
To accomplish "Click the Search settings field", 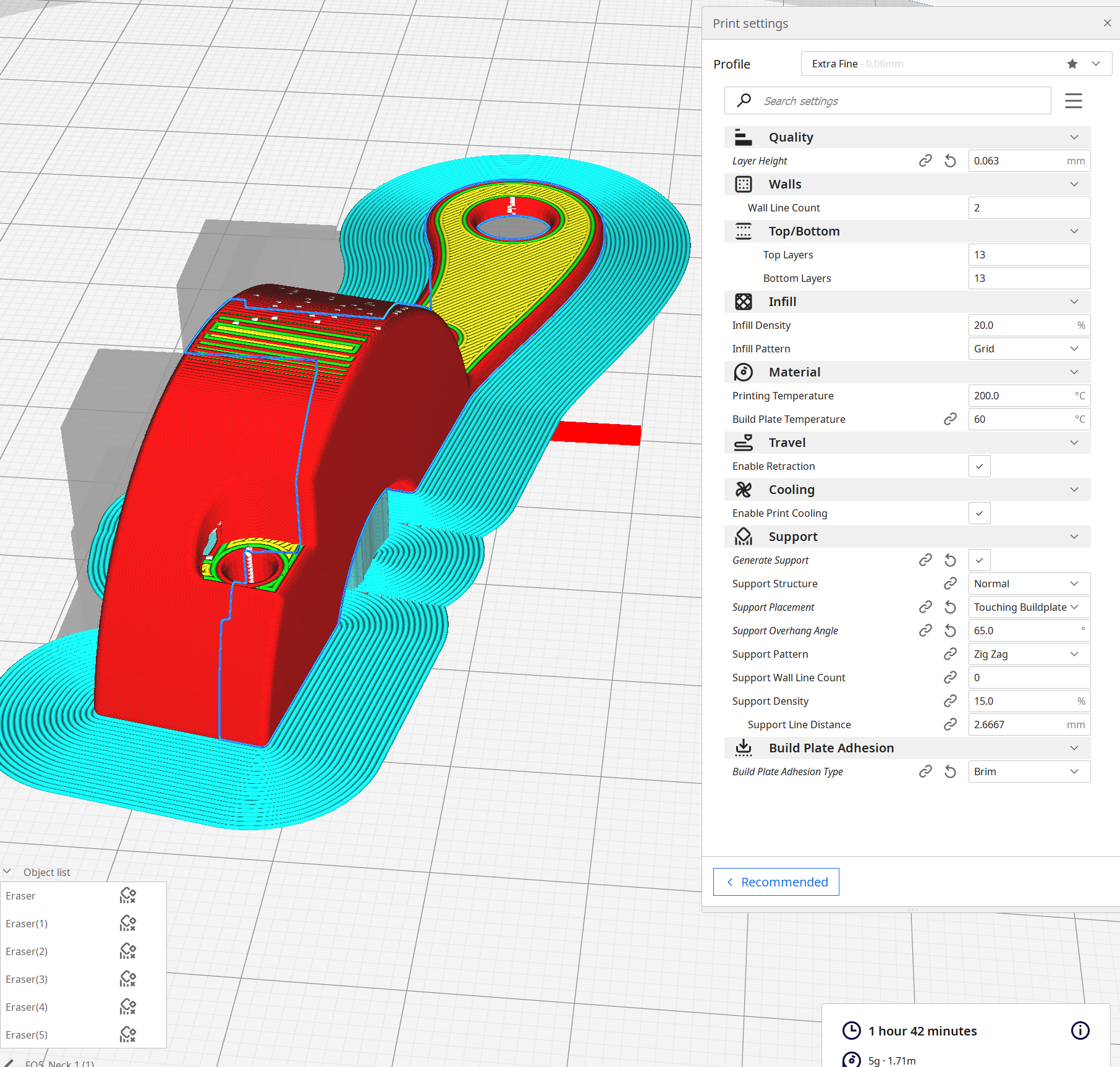I will (x=887, y=100).
